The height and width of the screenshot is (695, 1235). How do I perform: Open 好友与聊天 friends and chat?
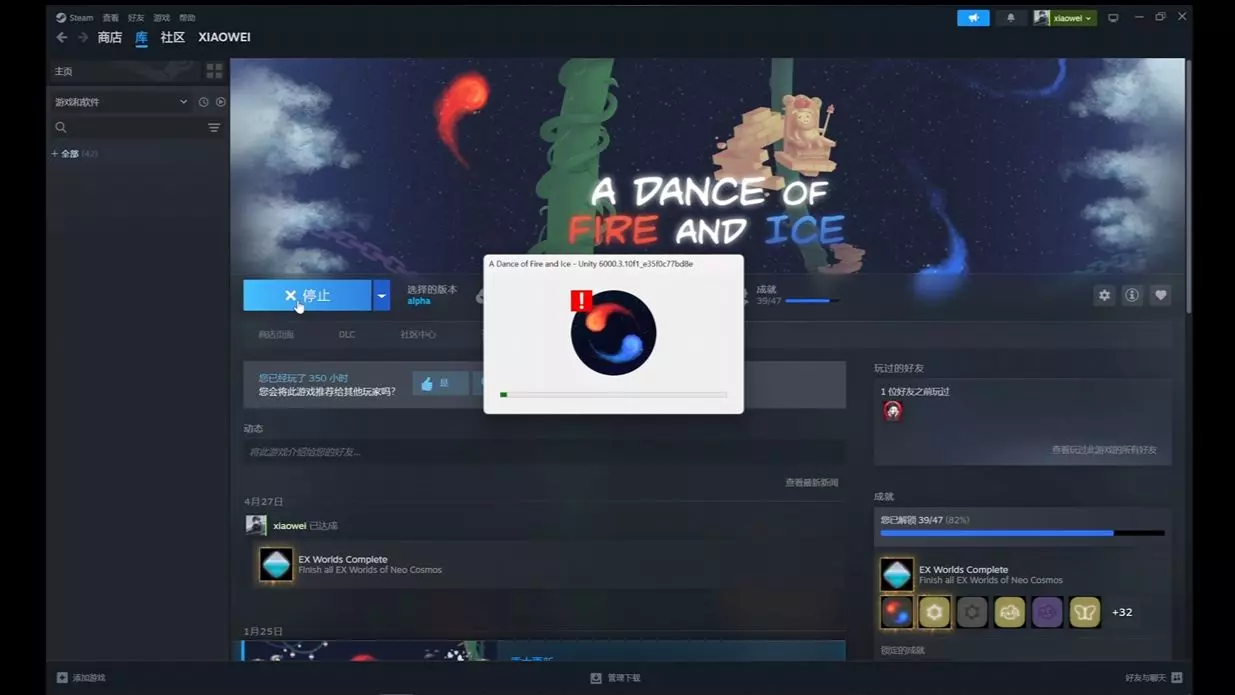click(x=1154, y=678)
